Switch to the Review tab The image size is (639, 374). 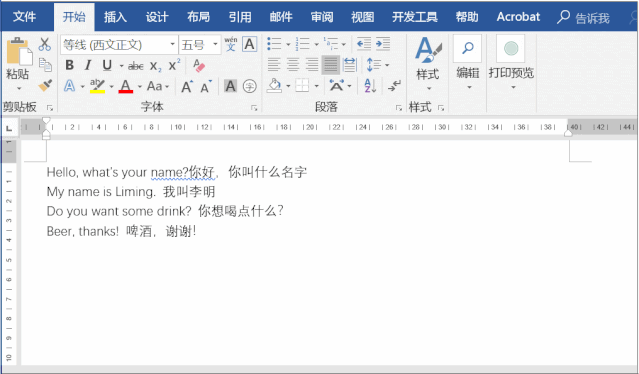pyautogui.click(x=322, y=17)
